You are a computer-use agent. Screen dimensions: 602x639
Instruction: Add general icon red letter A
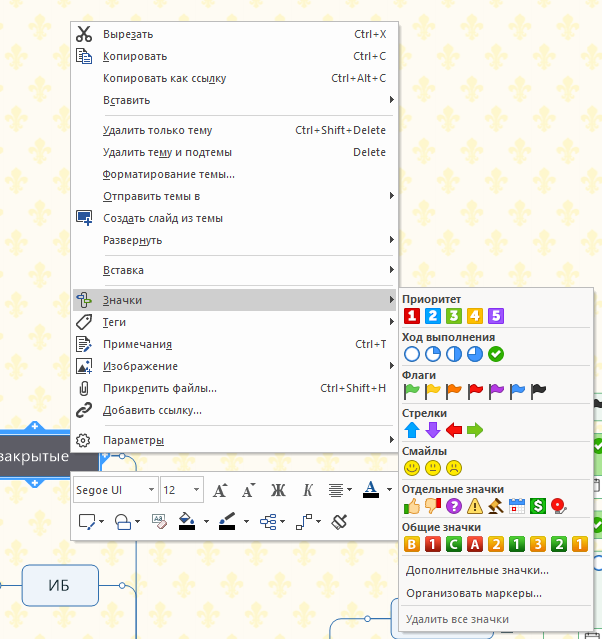pos(475,544)
